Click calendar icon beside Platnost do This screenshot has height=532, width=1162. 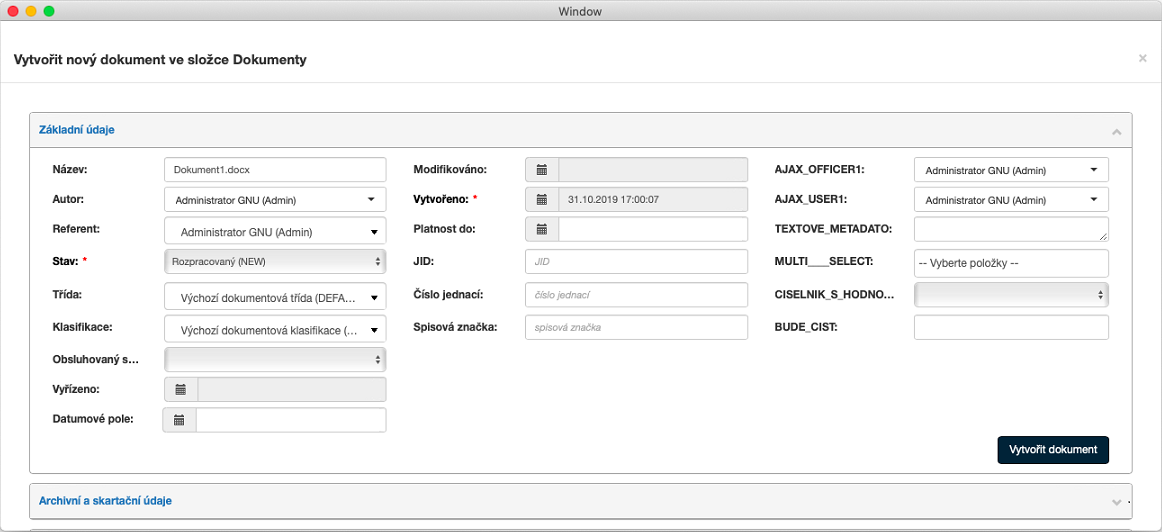point(542,229)
